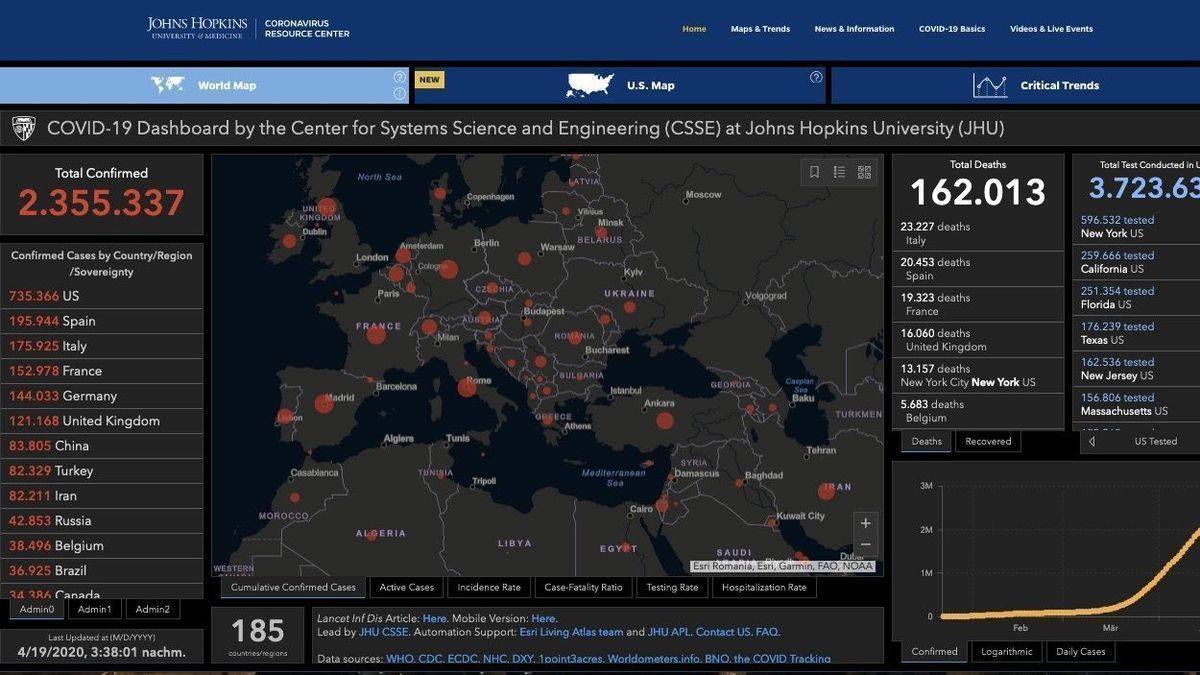The height and width of the screenshot is (675, 1200).
Task: Open News & Information menu
Action: click(854, 29)
